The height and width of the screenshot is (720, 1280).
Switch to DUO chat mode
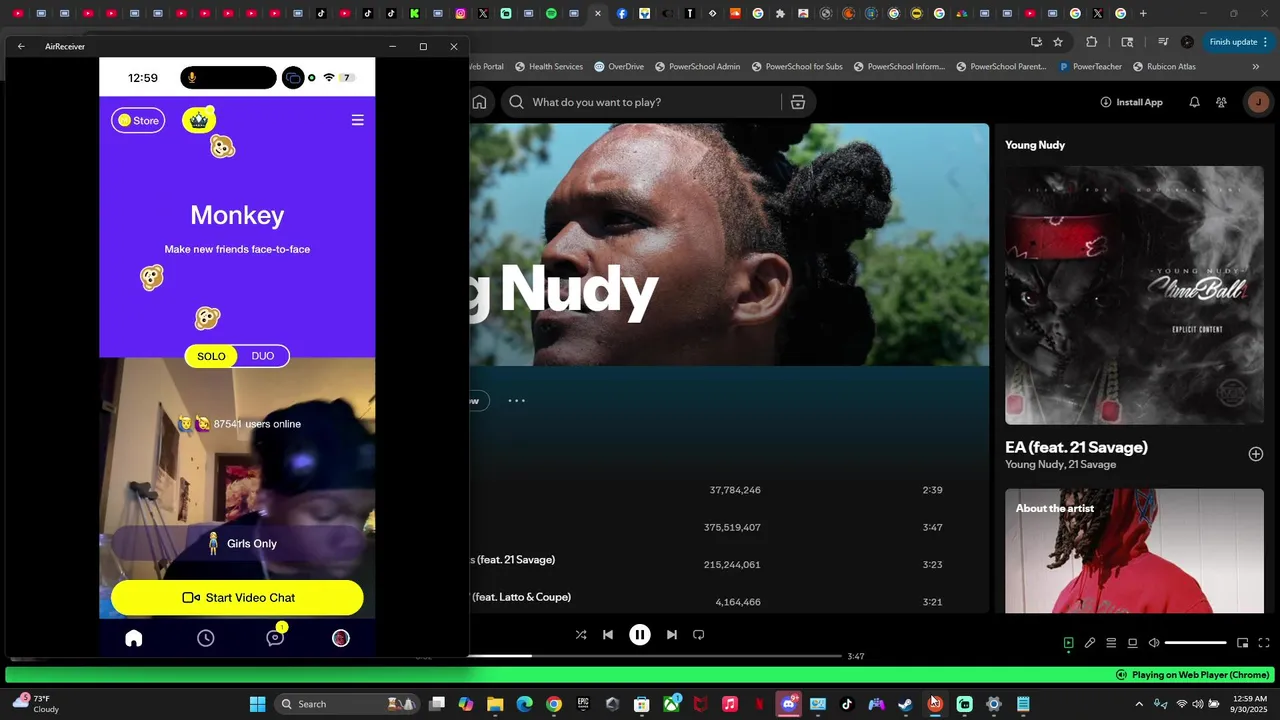tap(263, 356)
